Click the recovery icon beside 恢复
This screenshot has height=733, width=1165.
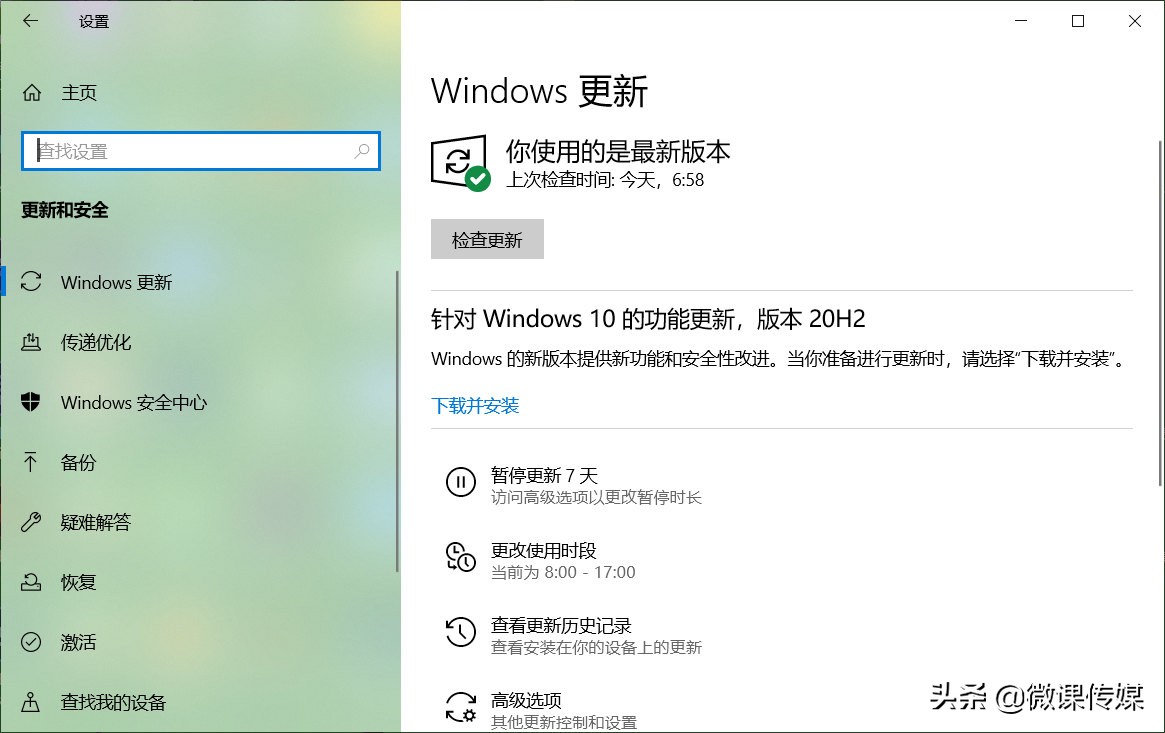[31, 581]
